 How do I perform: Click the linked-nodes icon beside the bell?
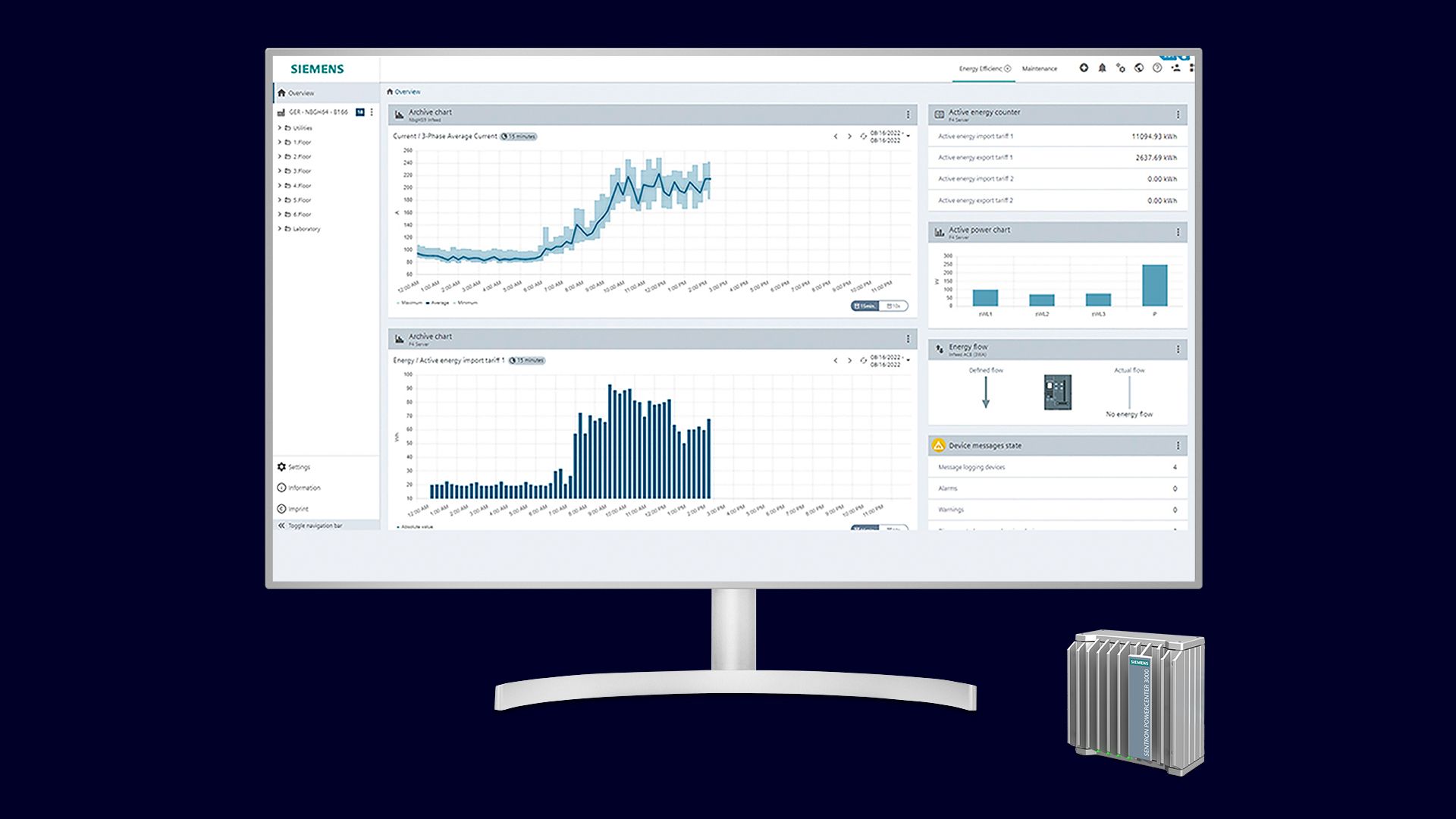pos(1121,68)
